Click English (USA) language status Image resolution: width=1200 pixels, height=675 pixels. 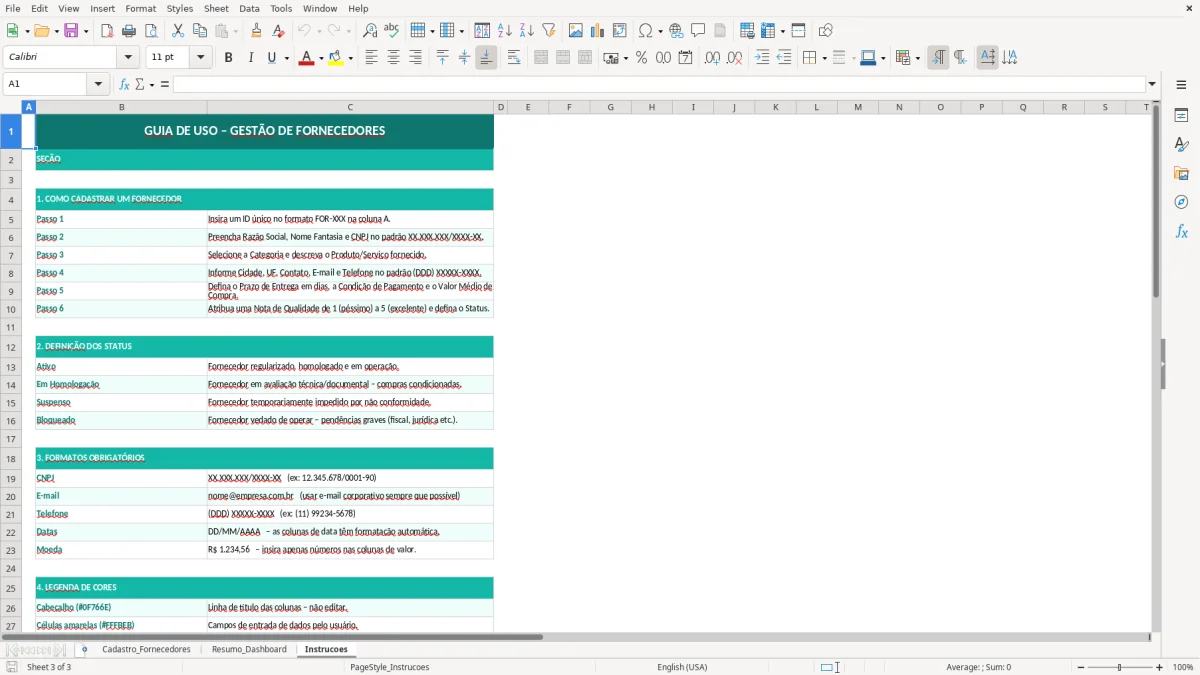[682, 667]
